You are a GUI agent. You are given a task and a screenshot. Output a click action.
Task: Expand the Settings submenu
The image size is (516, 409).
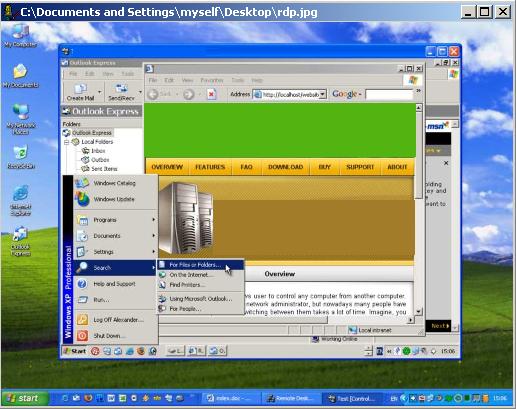(154, 251)
